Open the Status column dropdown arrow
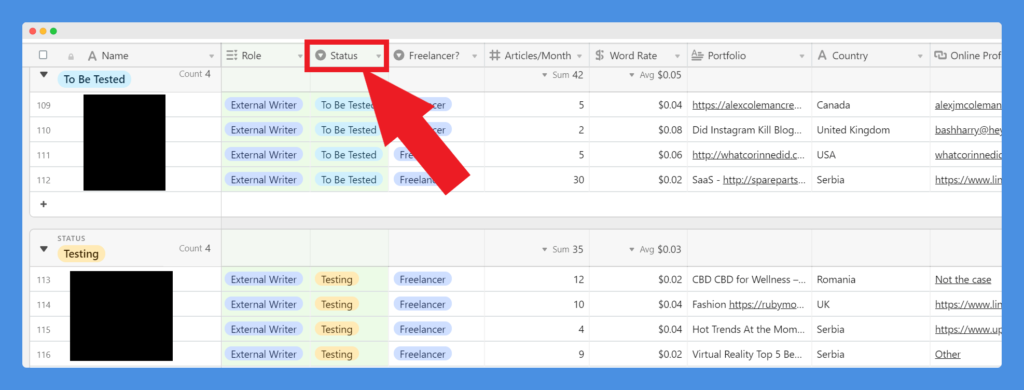1024x390 pixels. coord(378,56)
